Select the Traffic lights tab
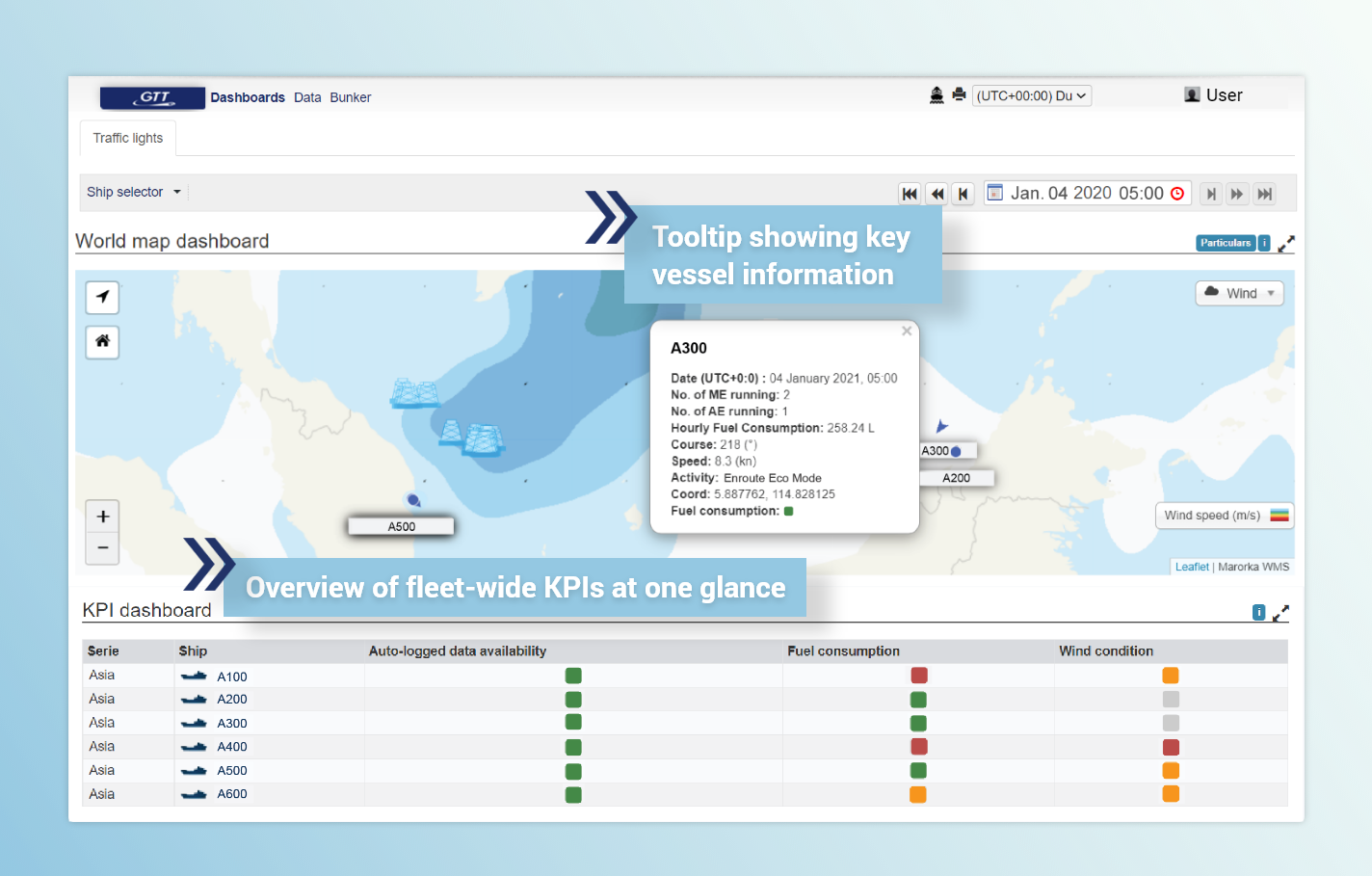The height and width of the screenshot is (876, 1372). (128, 138)
